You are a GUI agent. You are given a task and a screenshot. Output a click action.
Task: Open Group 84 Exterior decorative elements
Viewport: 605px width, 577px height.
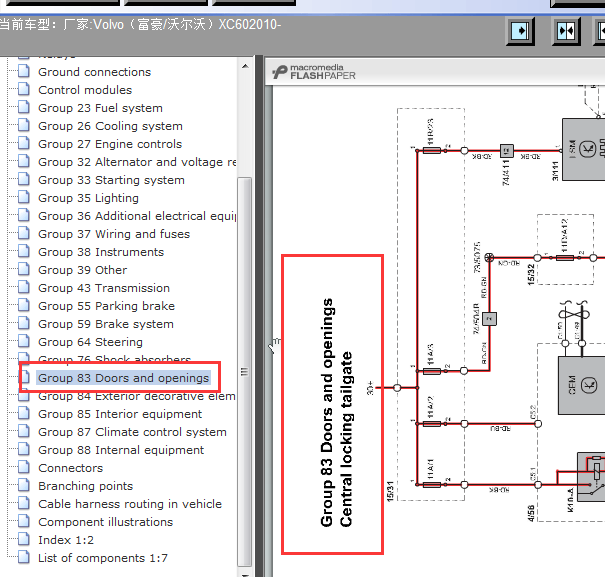(137, 396)
